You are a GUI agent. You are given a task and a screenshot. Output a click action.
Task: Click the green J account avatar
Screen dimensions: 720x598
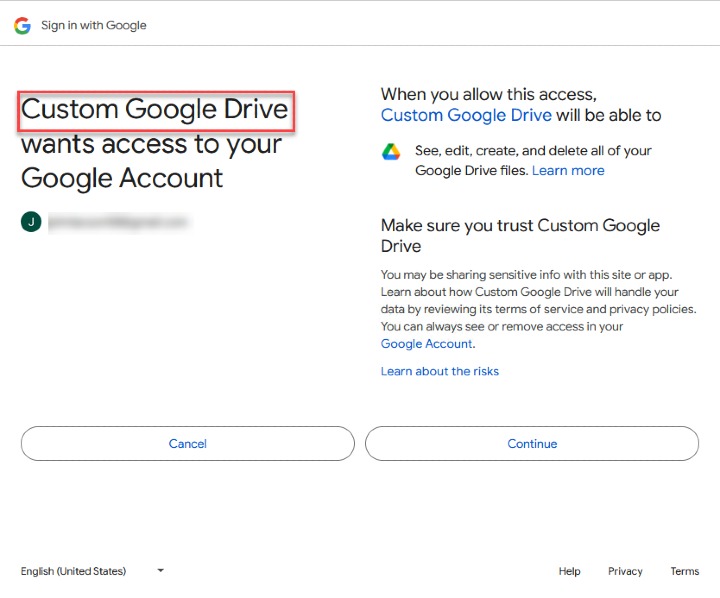(x=31, y=222)
